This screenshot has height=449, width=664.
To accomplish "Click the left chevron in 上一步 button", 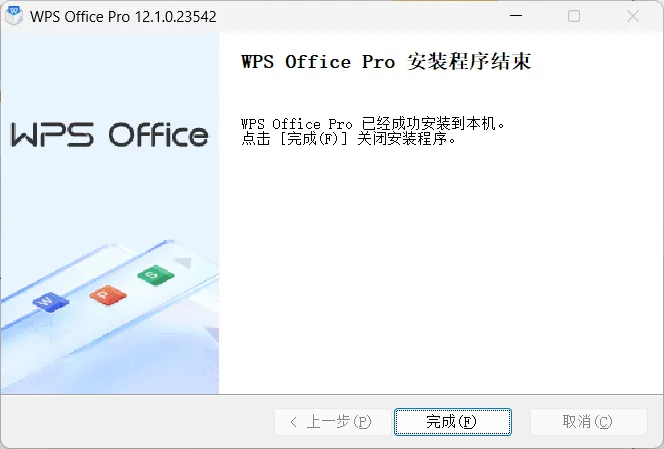I will pyautogui.click(x=294, y=422).
